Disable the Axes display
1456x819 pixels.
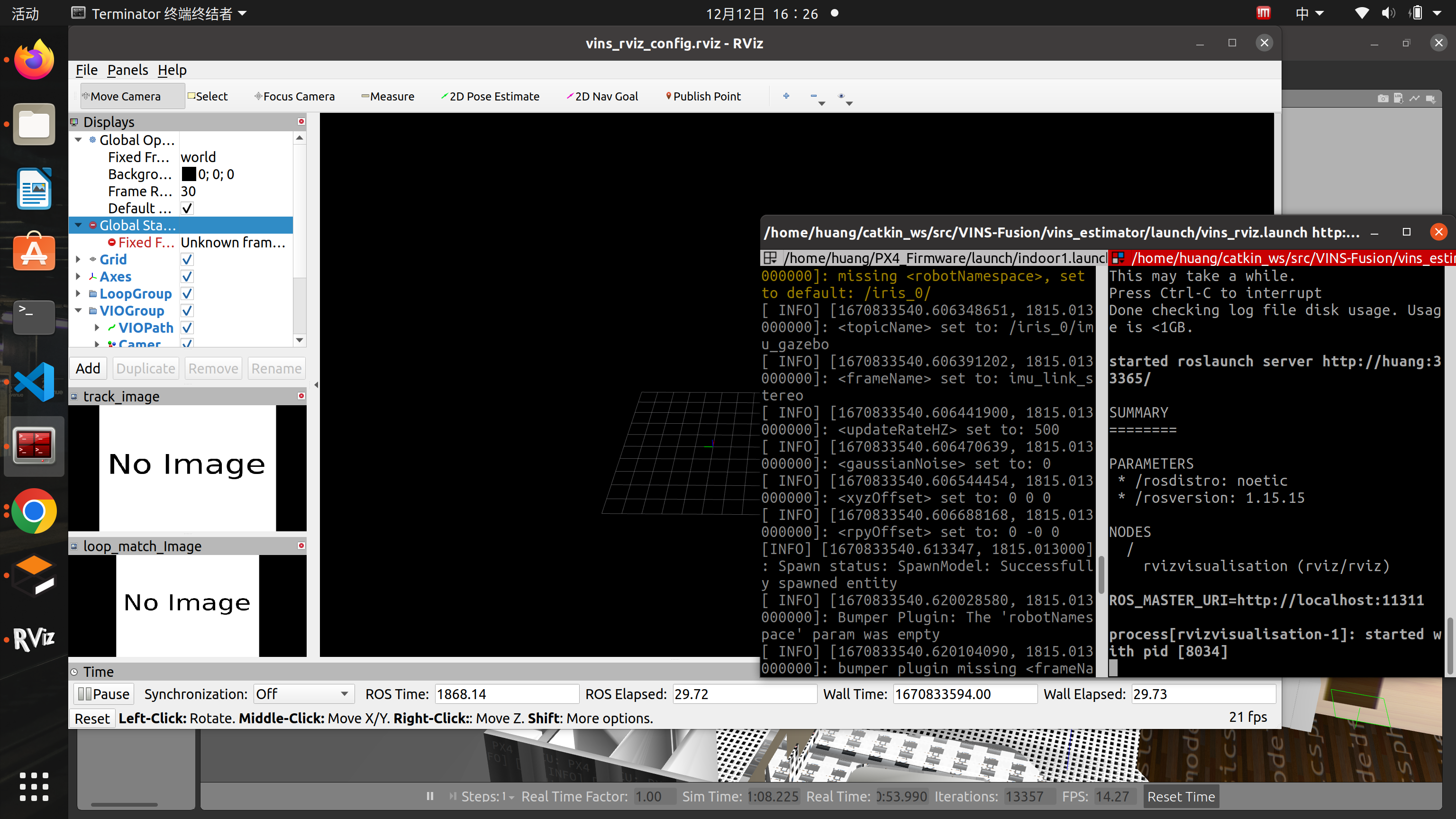(187, 276)
